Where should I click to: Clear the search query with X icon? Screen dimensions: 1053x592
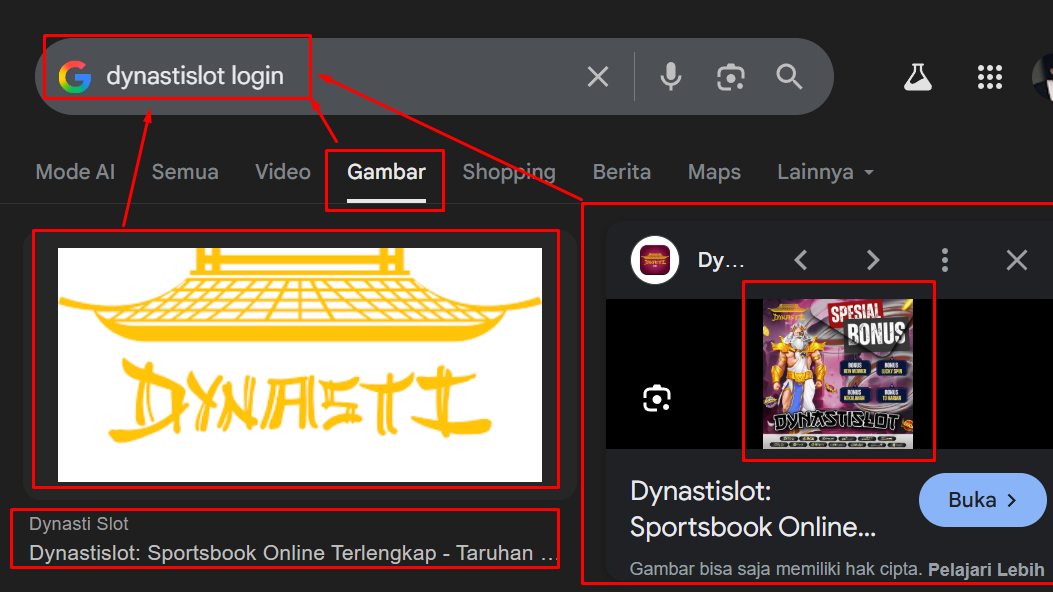598,77
